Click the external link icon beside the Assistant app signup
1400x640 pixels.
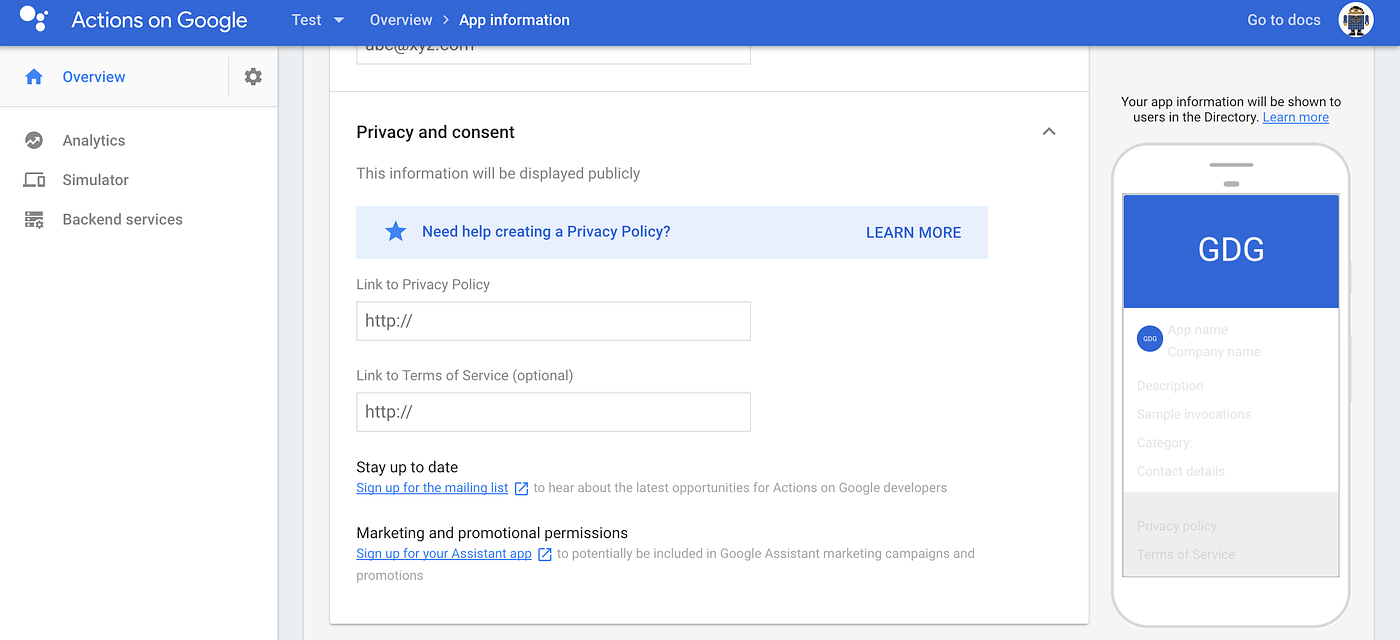(x=543, y=553)
